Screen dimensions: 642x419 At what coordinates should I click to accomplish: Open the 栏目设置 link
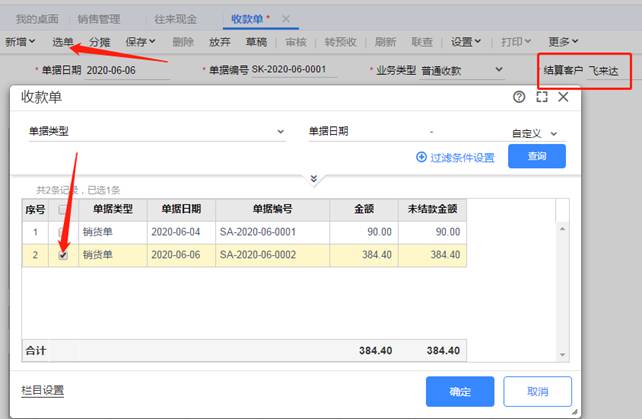(x=43, y=390)
